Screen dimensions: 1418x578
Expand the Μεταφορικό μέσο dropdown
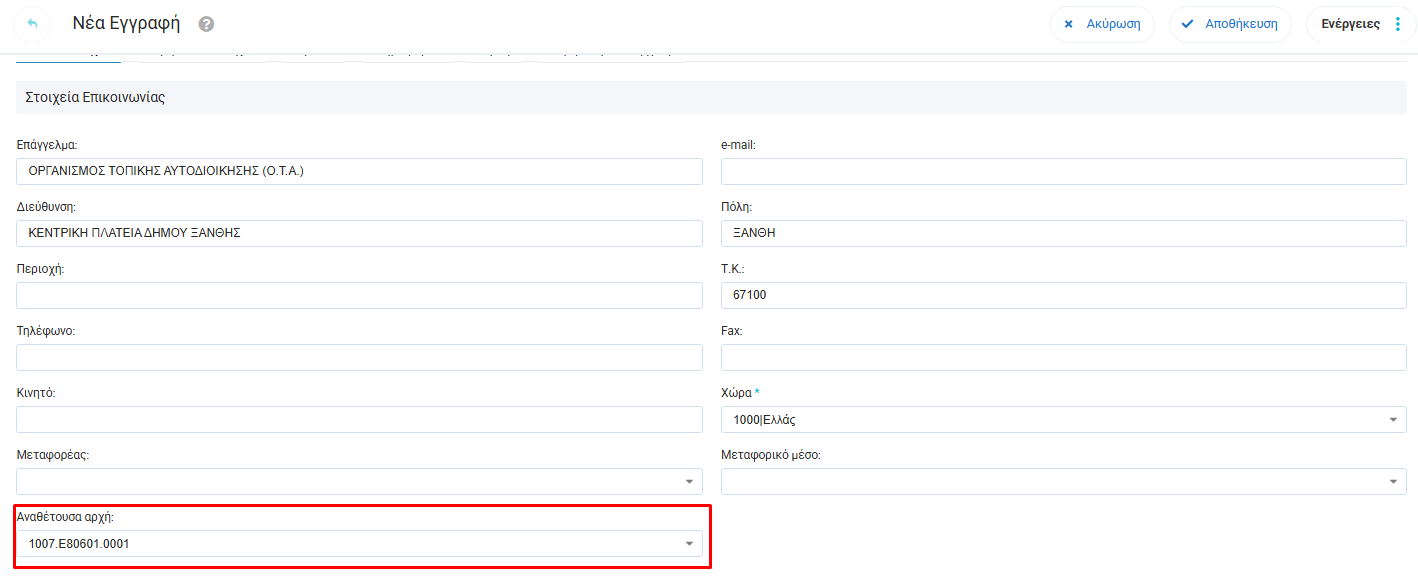click(x=1393, y=482)
